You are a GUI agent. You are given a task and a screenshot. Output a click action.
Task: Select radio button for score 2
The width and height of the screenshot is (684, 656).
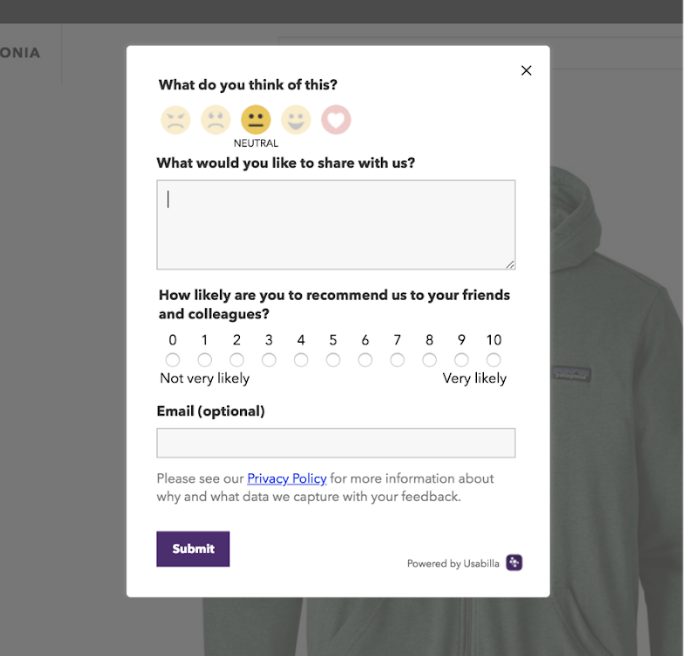click(x=237, y=360)
